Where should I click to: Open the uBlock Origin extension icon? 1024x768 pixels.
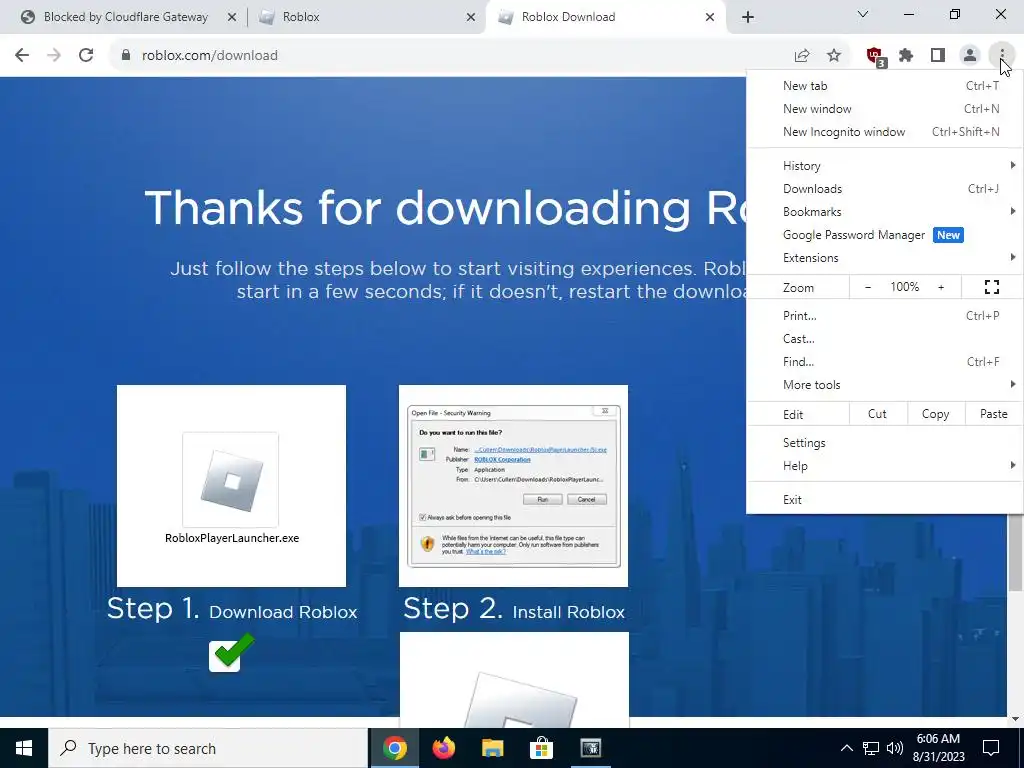click(875, 56)
